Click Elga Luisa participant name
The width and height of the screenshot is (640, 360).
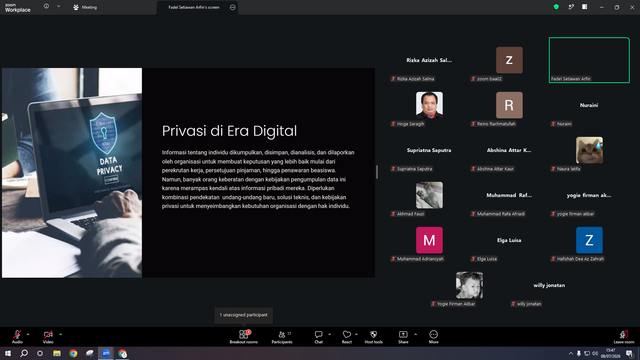[509, 240]
